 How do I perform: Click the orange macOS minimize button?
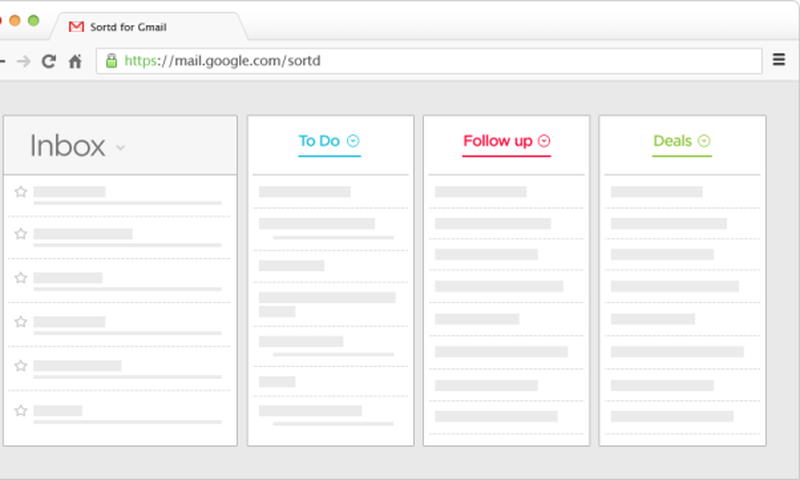point(15,20)
